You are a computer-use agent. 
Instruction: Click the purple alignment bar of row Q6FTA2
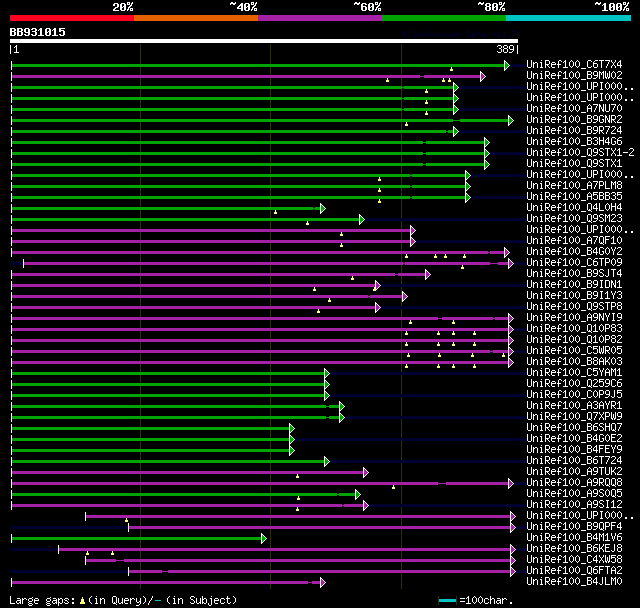click(320, 572)
